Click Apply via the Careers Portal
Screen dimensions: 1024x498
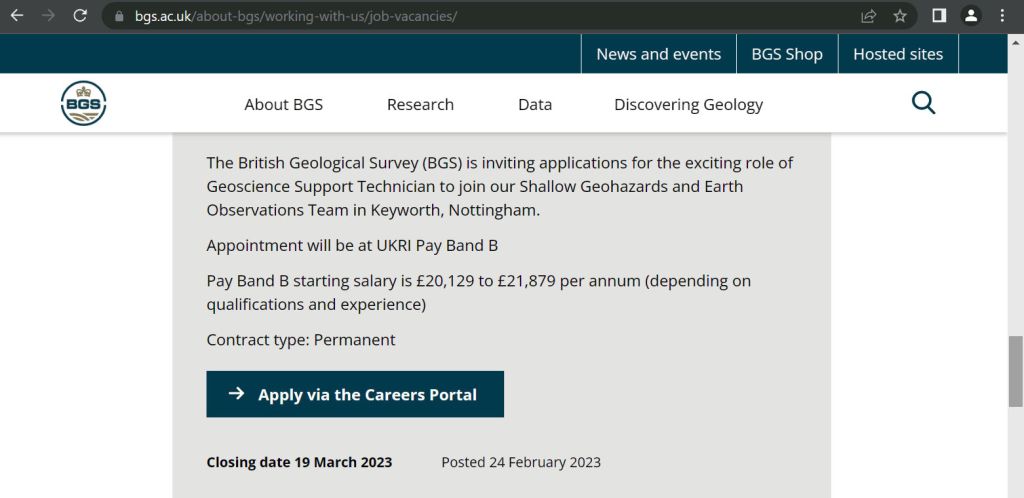(355, 394)
